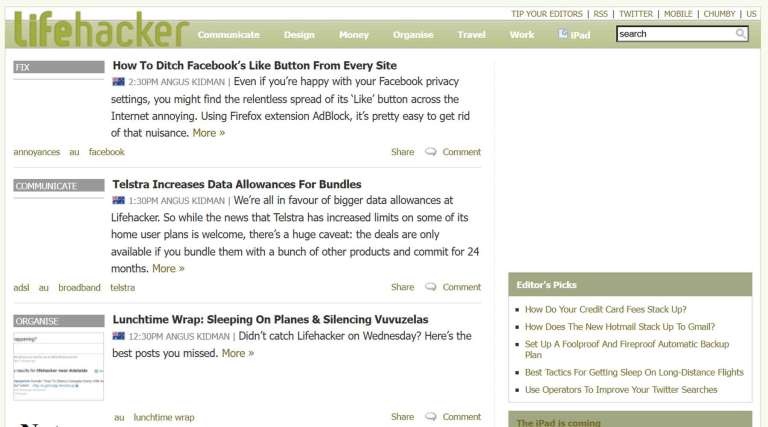Open the article How To Ditch Facebook's Like Button
The image size is (768, 427).
pyautogui.click(x=255, y=66)
